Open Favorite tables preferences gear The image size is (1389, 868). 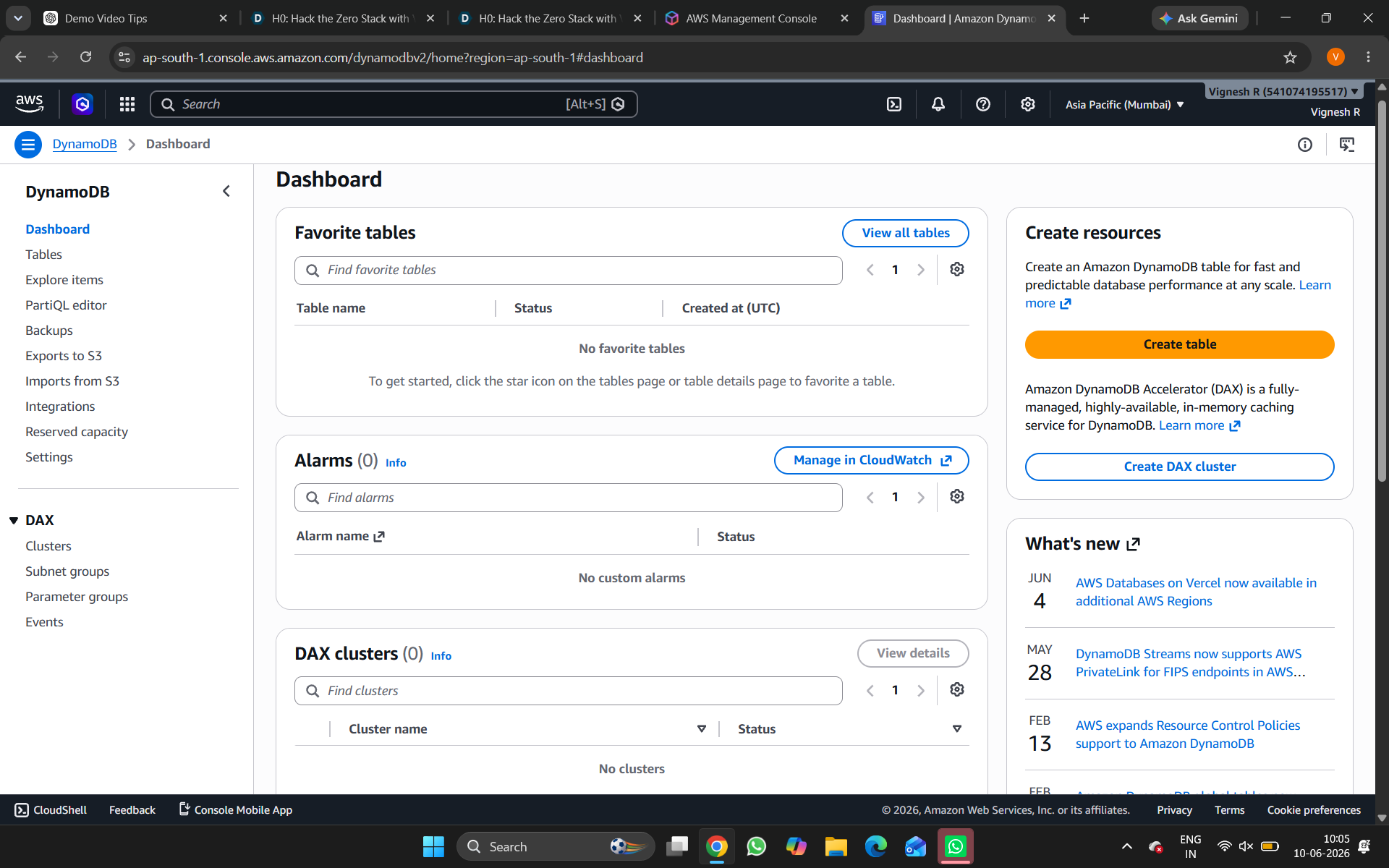(956, 269)
